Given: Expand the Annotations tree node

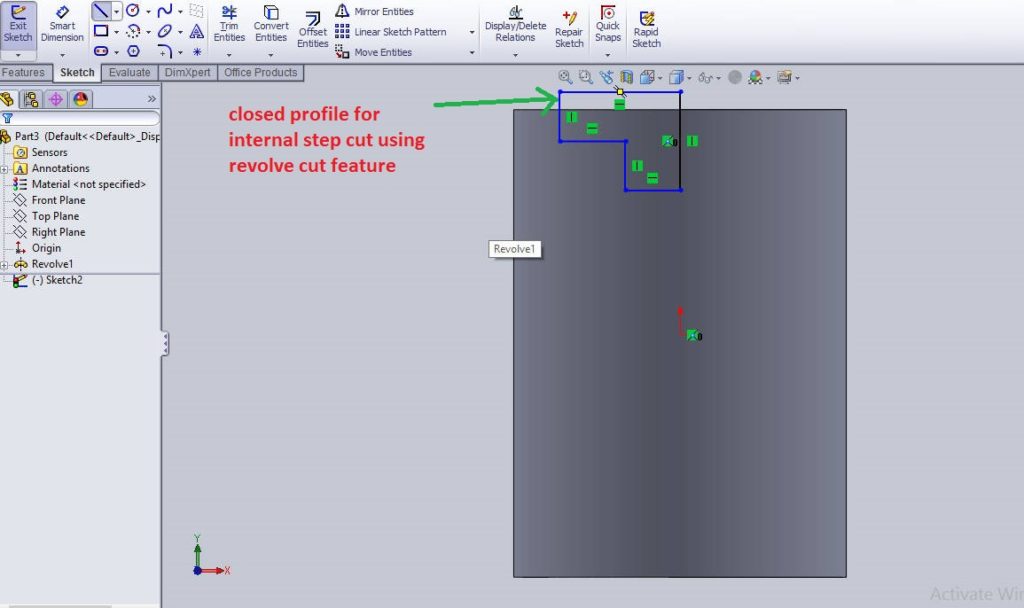Looking at the screenshot, I should coord(4,168).
